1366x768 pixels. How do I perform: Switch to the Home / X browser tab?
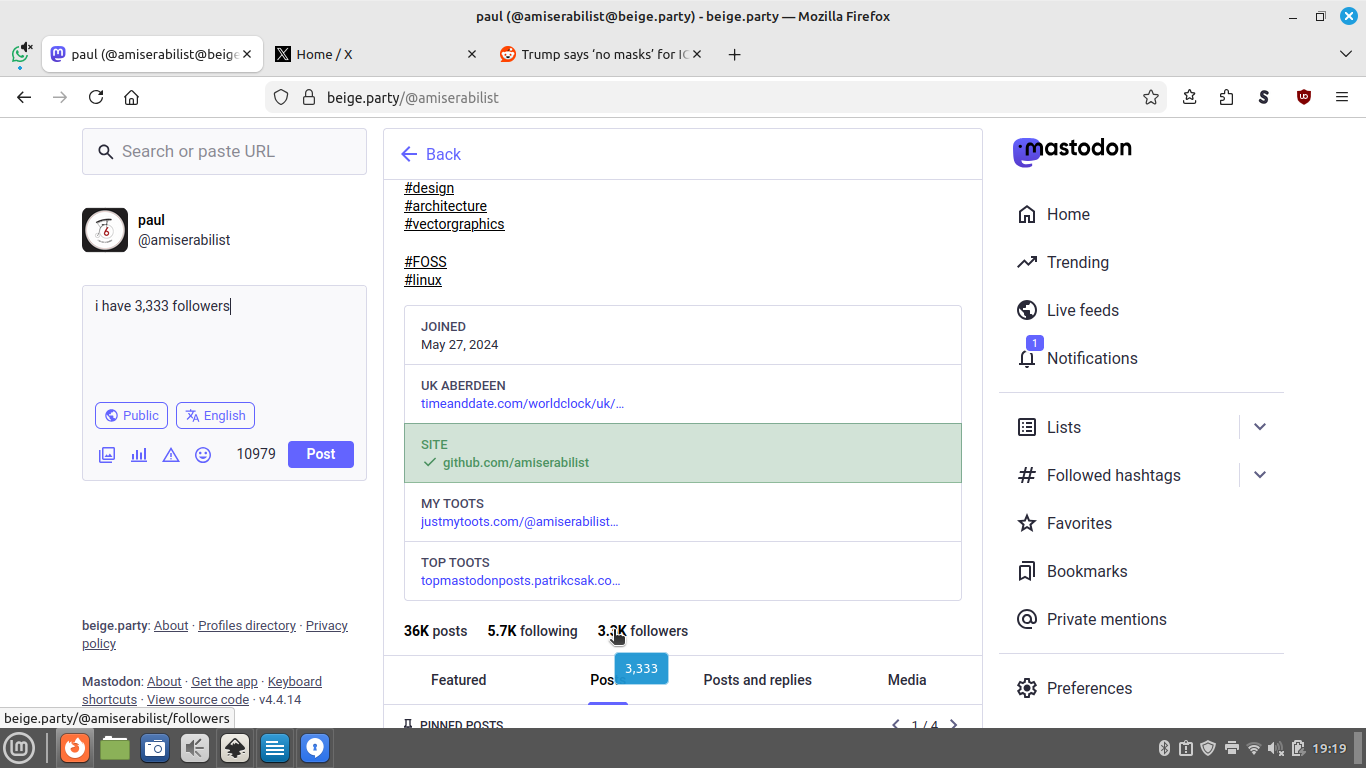coord(370,54)
